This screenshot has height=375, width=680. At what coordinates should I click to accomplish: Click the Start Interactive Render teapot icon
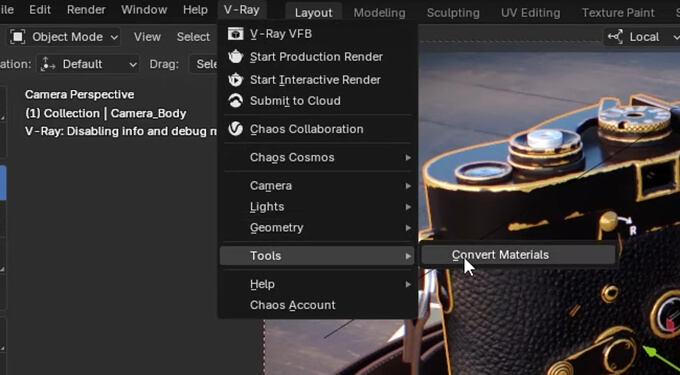[235, 79]
